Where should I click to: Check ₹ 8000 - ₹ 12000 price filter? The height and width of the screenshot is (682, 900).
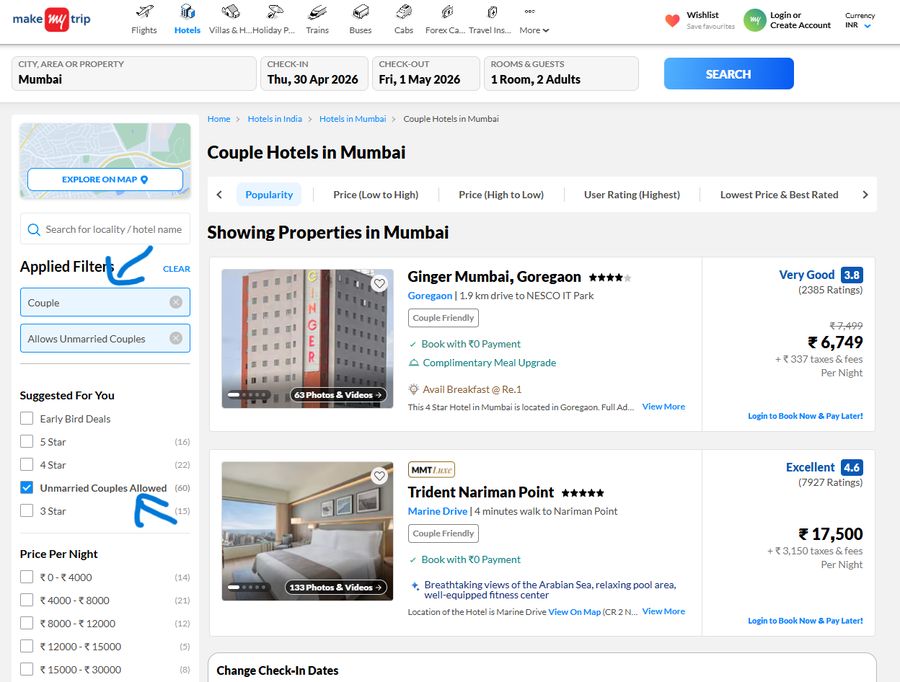click(26, 623)
